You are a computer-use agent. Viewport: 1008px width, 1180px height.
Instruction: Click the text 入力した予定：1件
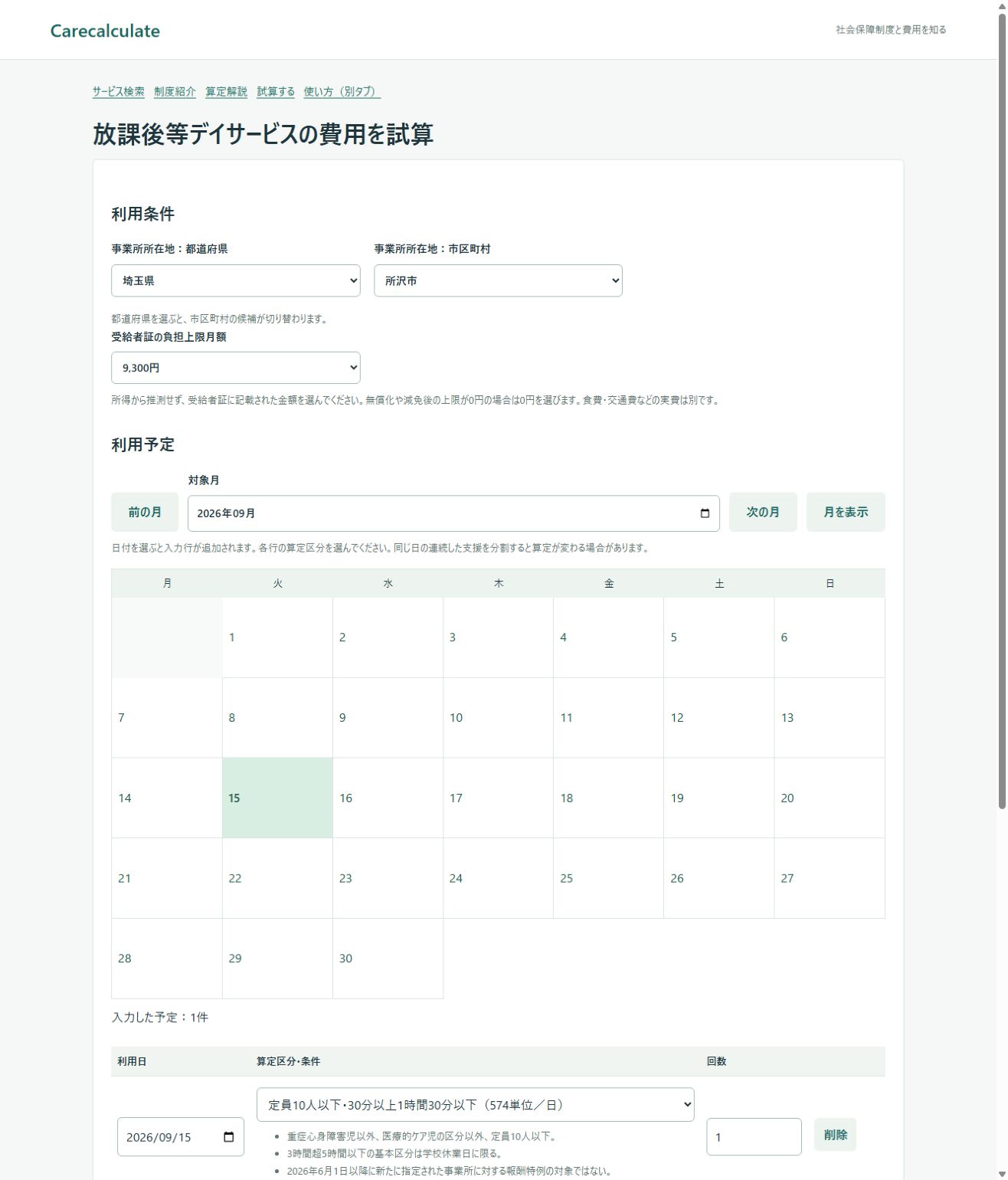tap(160, 1018)
